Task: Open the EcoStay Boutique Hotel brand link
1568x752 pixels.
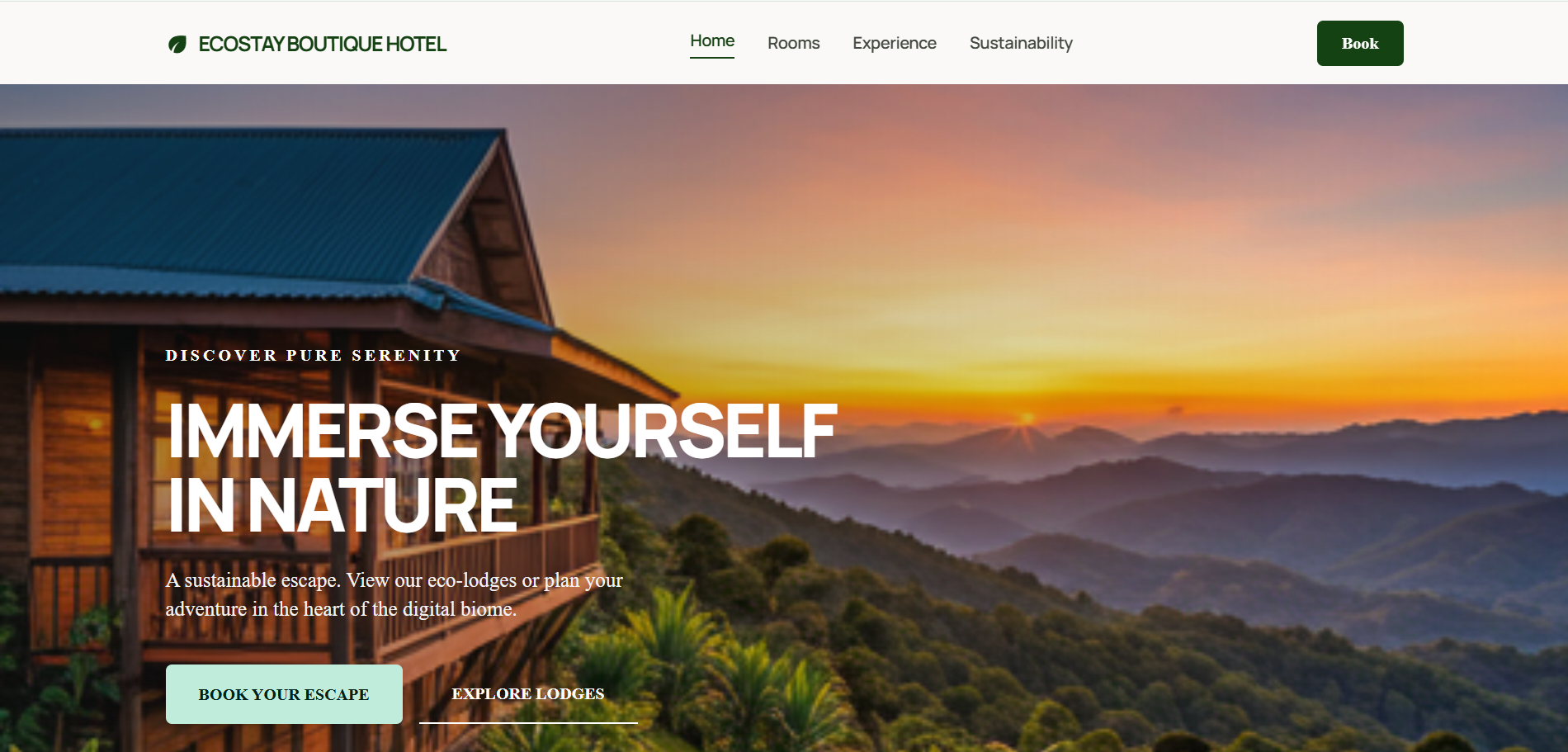Action: [307, 44]
